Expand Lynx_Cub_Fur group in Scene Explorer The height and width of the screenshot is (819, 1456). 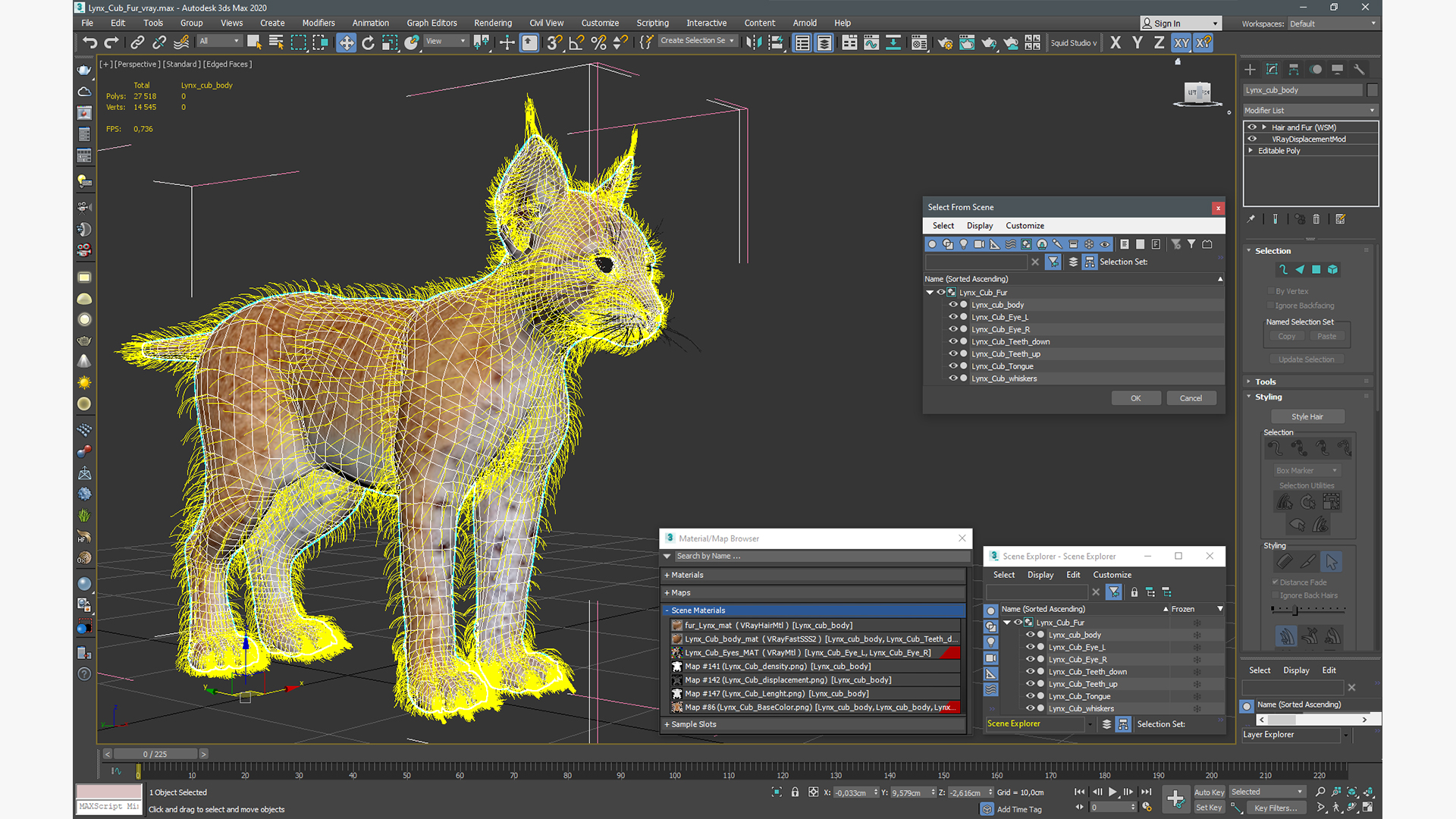tap(1008, 622)
